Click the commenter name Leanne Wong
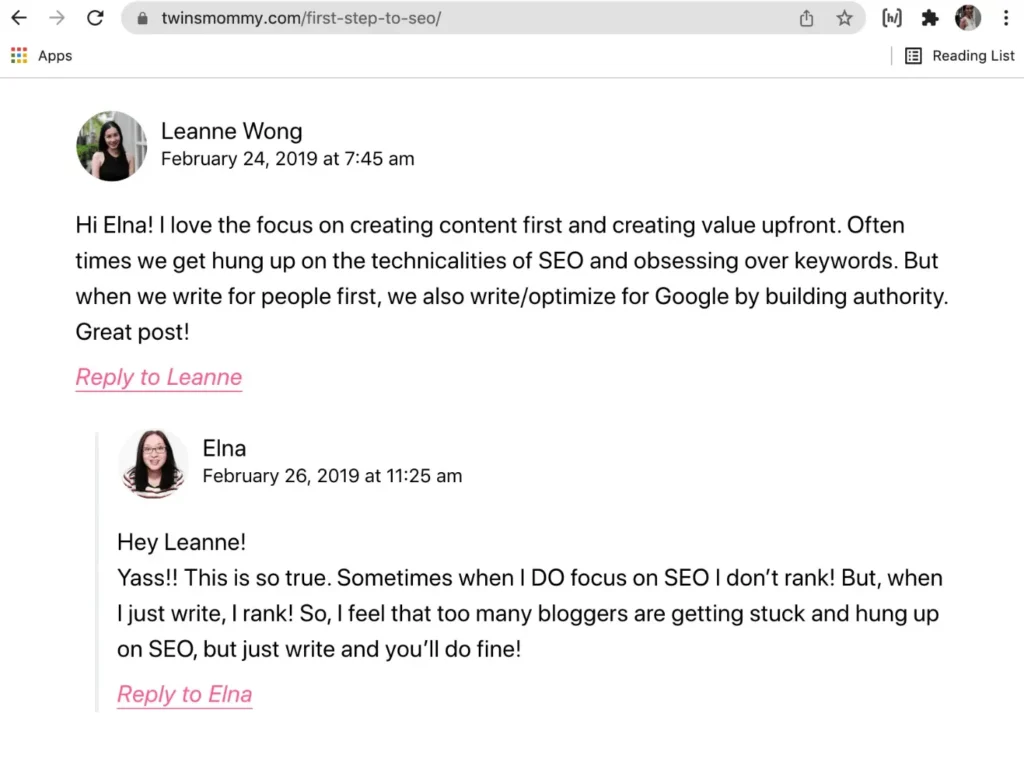 [x=231, y=131]
